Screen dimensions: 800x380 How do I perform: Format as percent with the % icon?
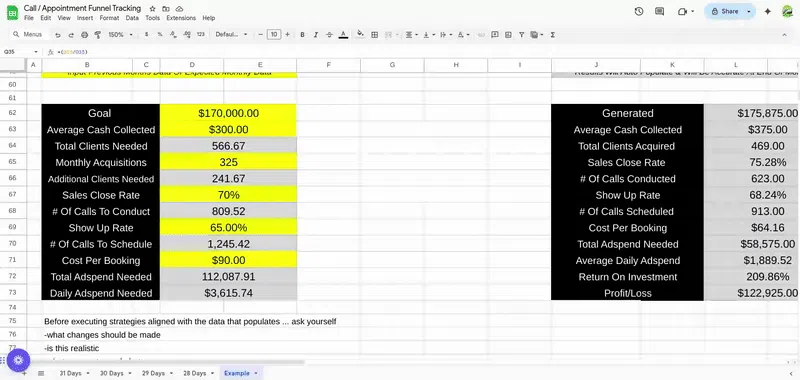160,35
